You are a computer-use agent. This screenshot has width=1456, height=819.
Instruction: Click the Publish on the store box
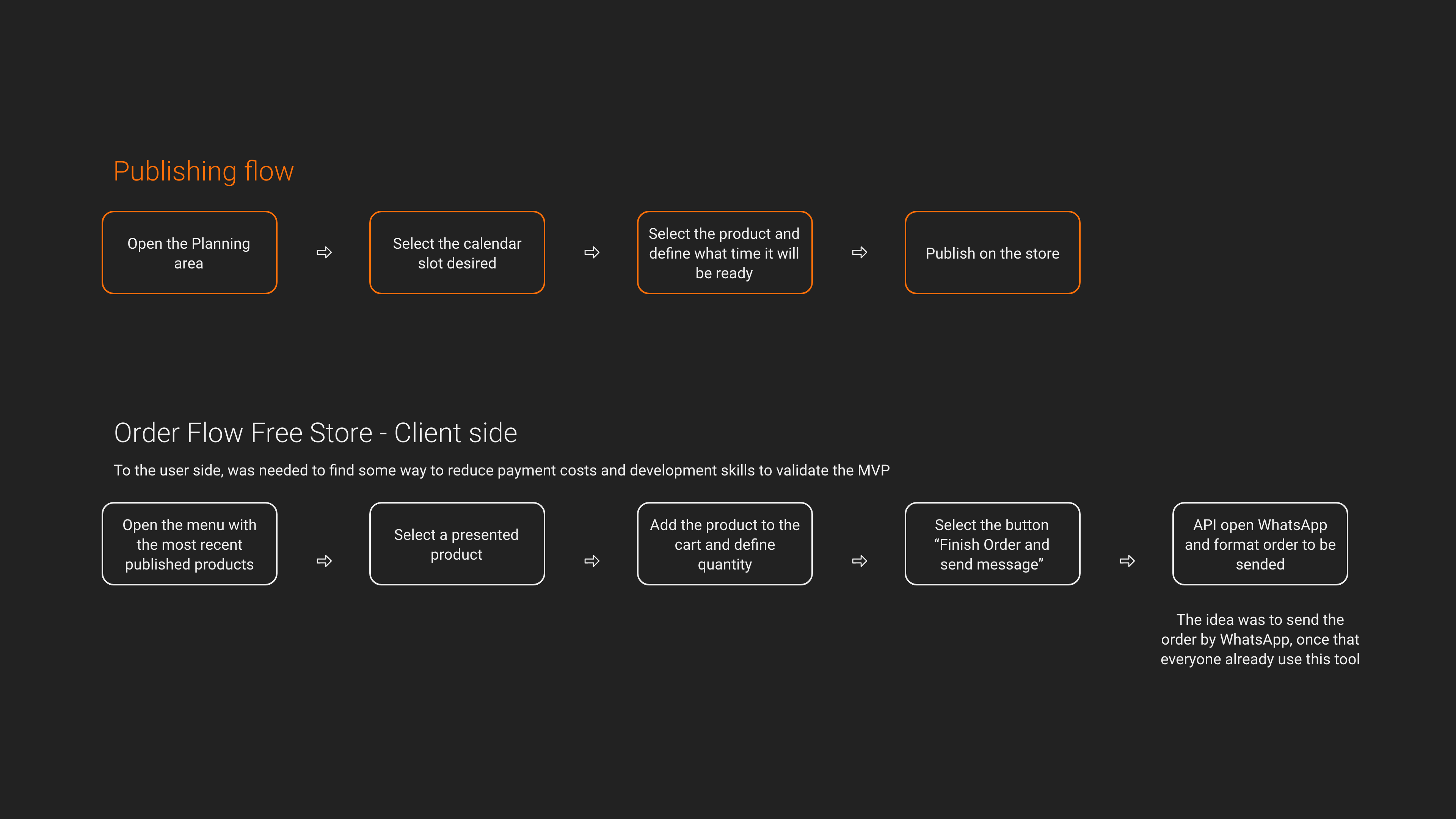(993, 253)
